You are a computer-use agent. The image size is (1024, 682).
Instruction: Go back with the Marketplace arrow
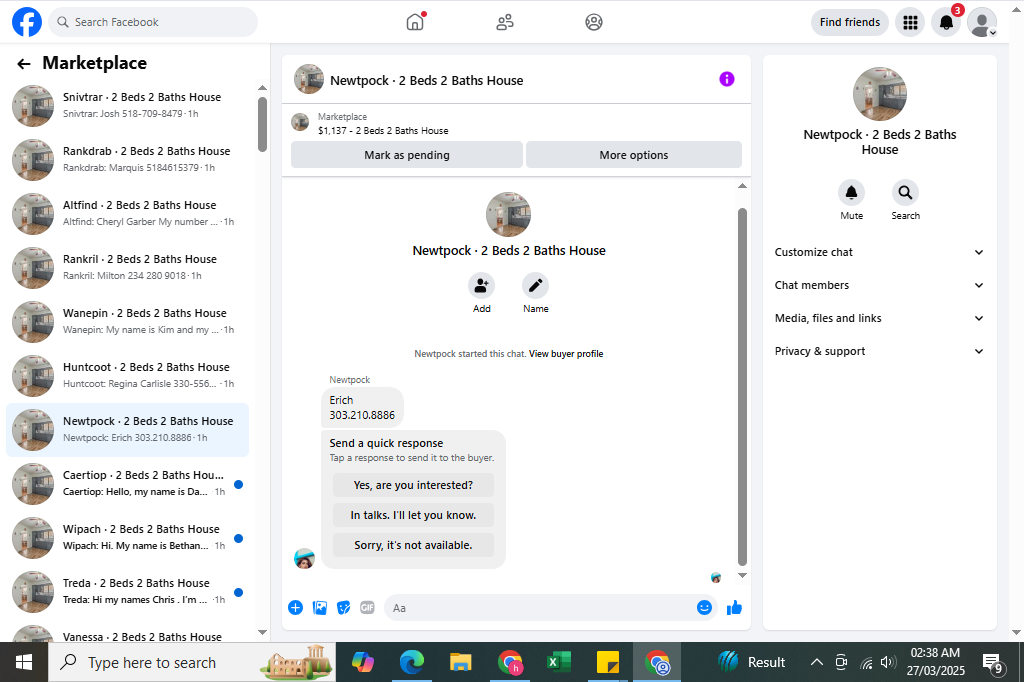pos(24,63)
